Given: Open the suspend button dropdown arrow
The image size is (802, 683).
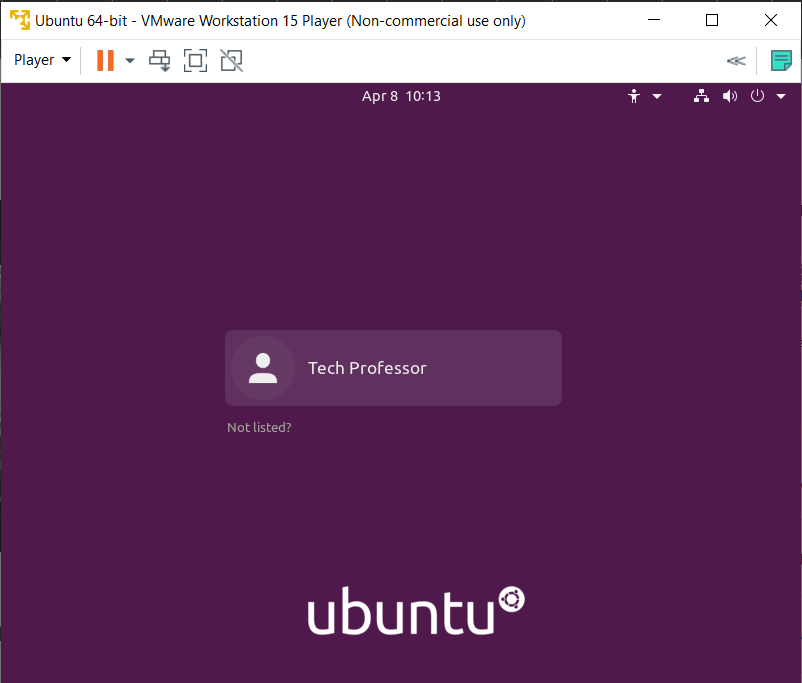Looking at the screenshot, I should click(129, 60).
